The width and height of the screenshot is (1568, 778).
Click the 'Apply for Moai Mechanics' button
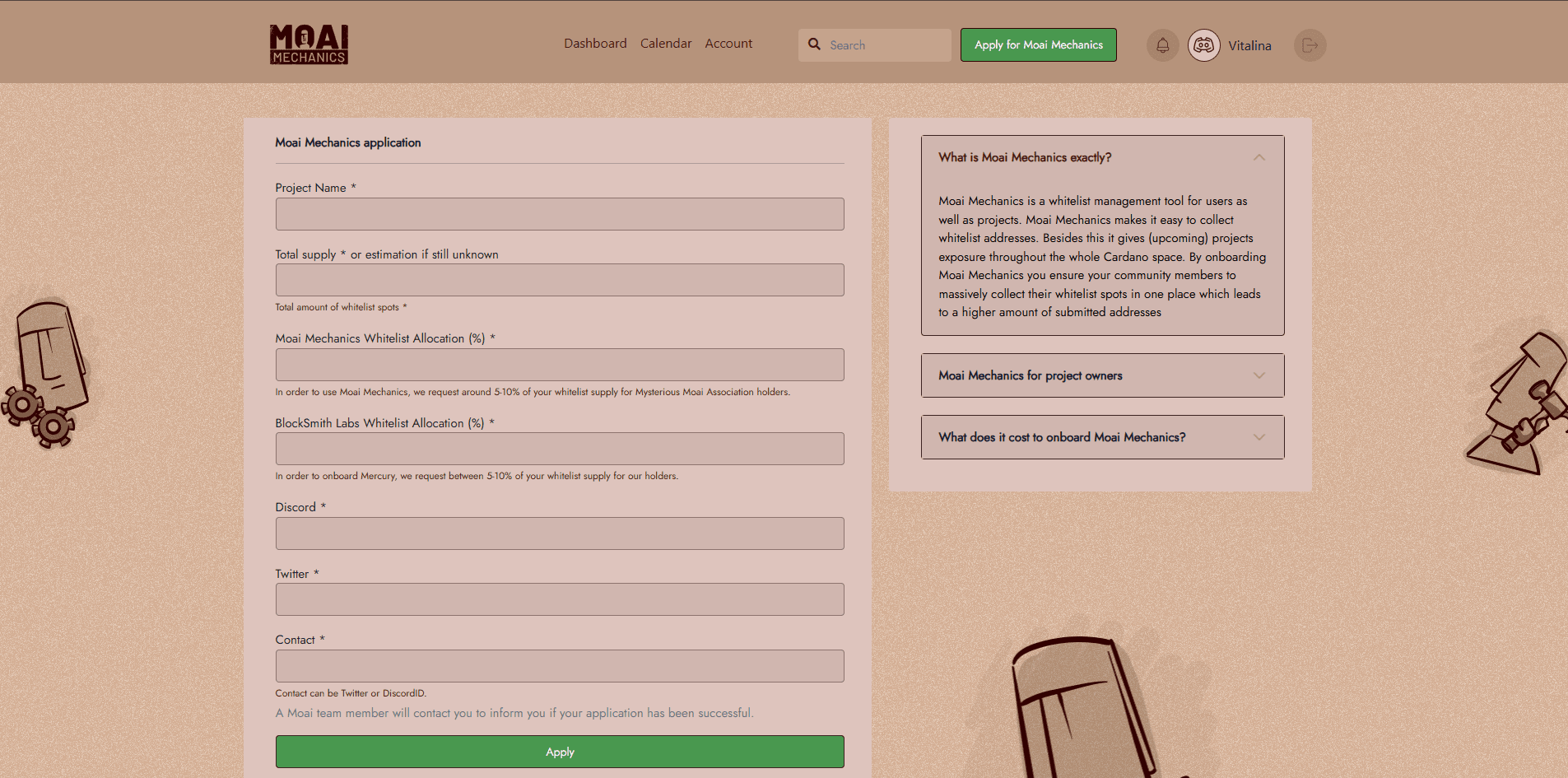click(x=1038, y=45)
